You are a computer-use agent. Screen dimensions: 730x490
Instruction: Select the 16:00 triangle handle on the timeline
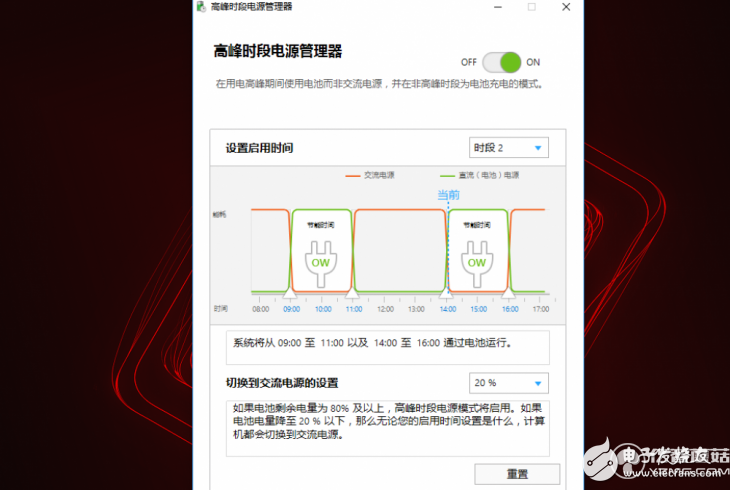509,293
